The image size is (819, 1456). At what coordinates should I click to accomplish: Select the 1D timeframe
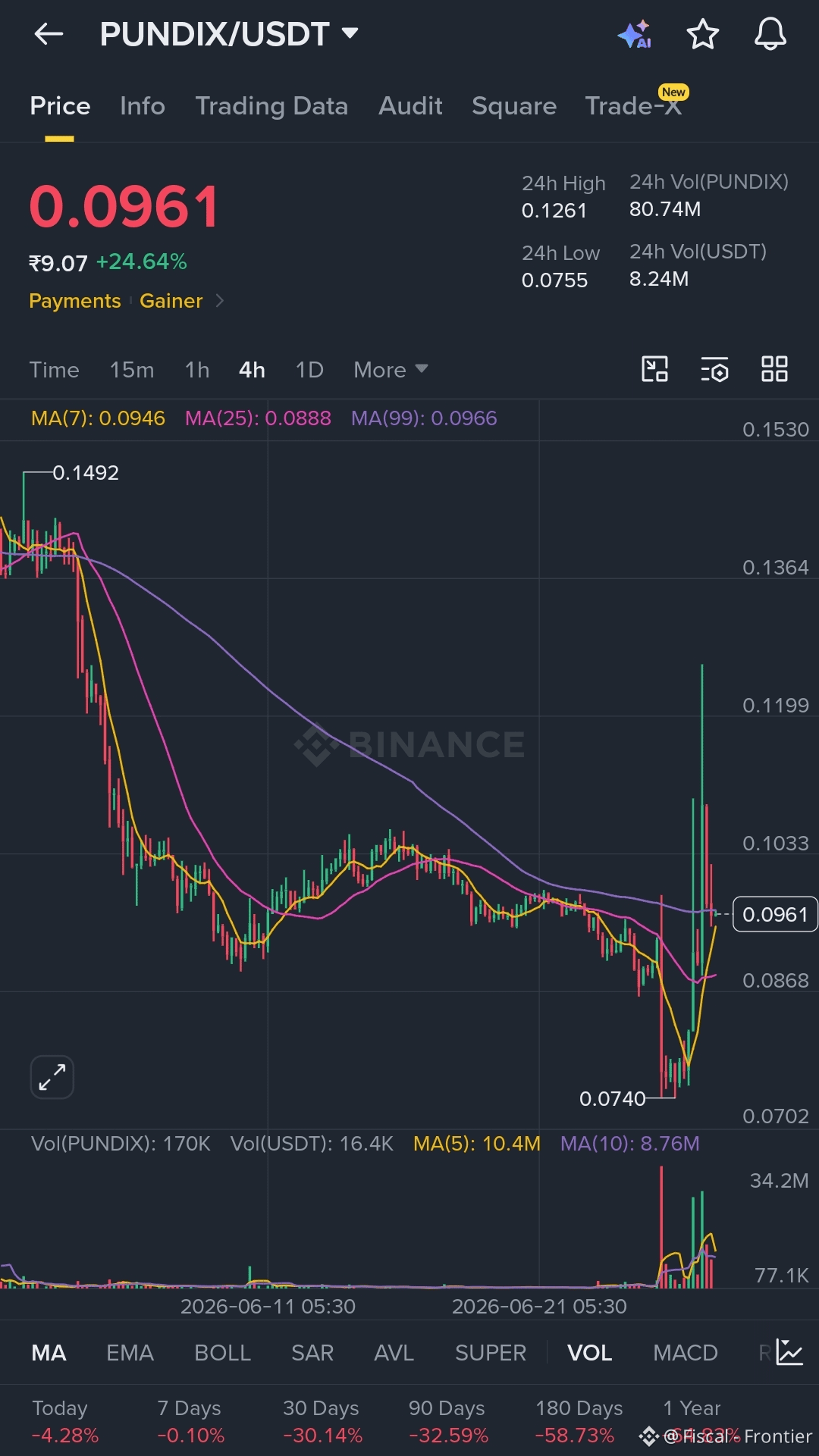[309, 370]
